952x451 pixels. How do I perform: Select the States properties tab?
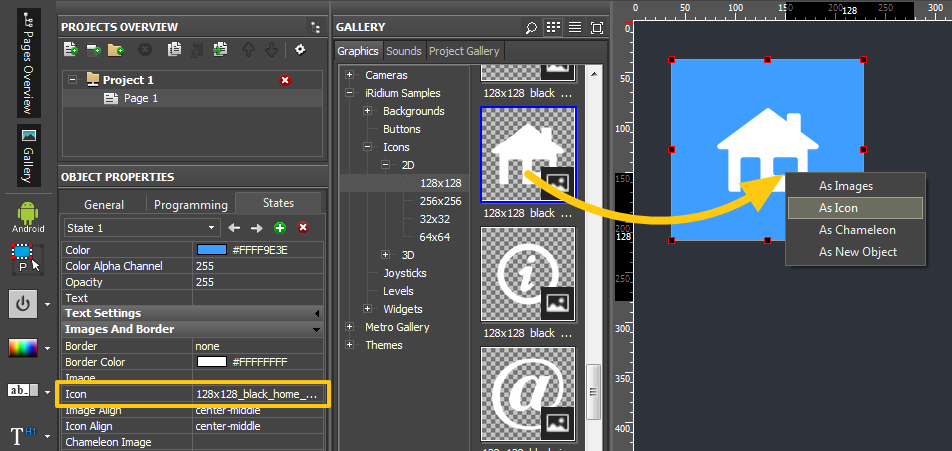(x=278, y=203)
